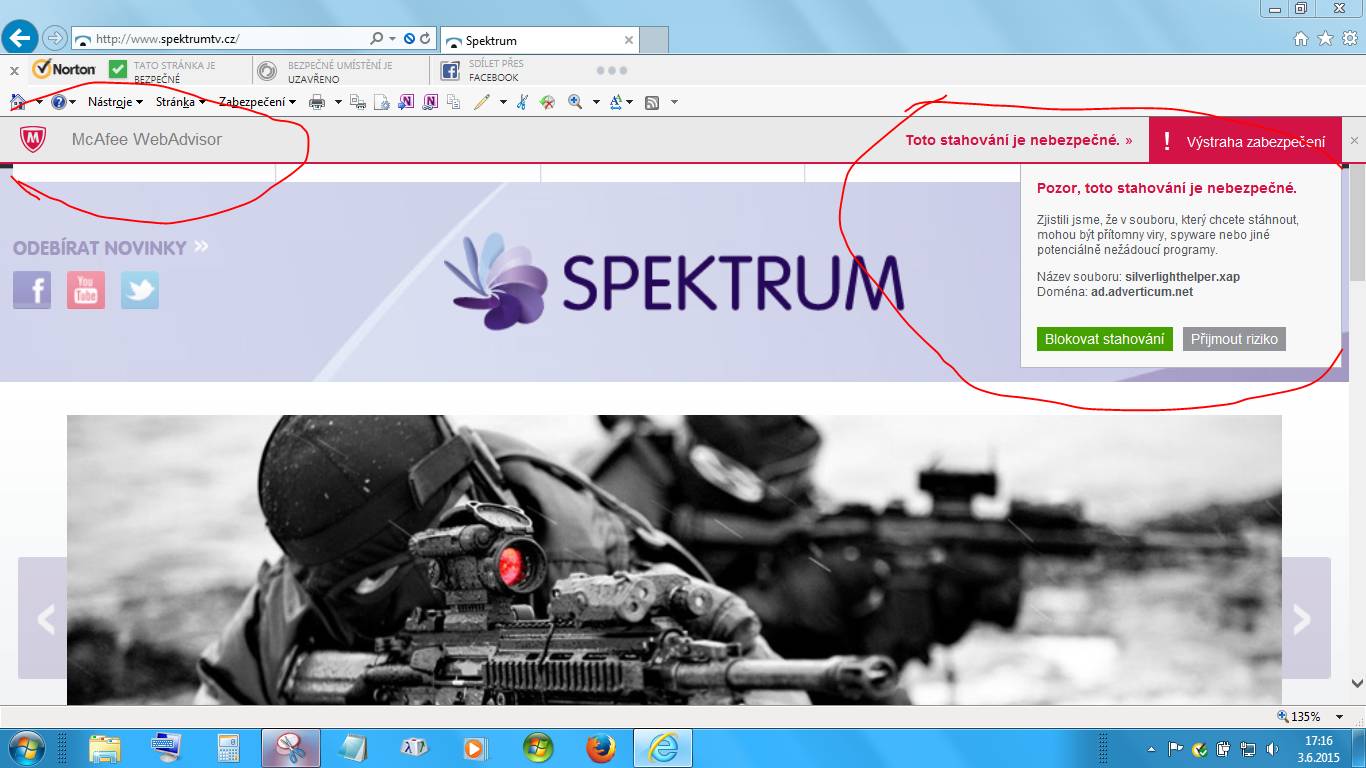Show hidden system tray icons arrow
The width and height of the screenshot is (1366, 768).
click(1152, 749)
